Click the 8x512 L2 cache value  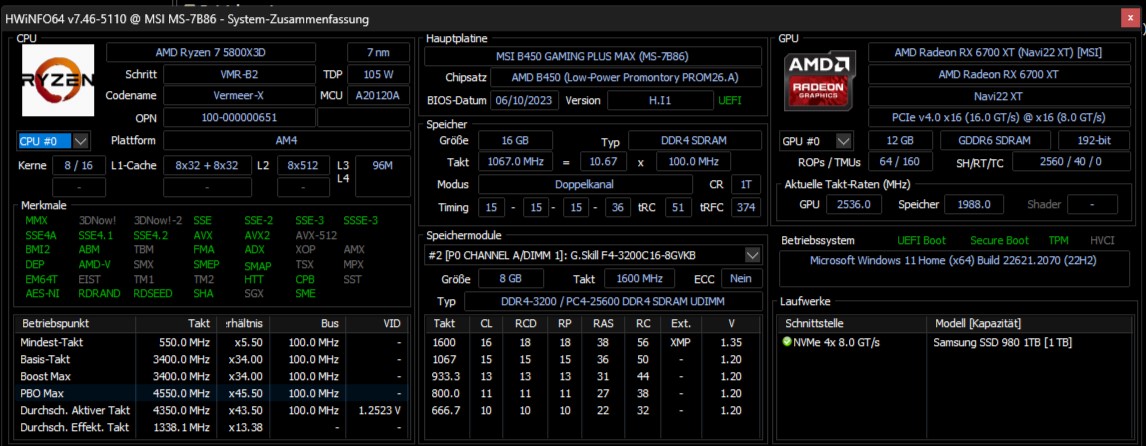[303, 166]
